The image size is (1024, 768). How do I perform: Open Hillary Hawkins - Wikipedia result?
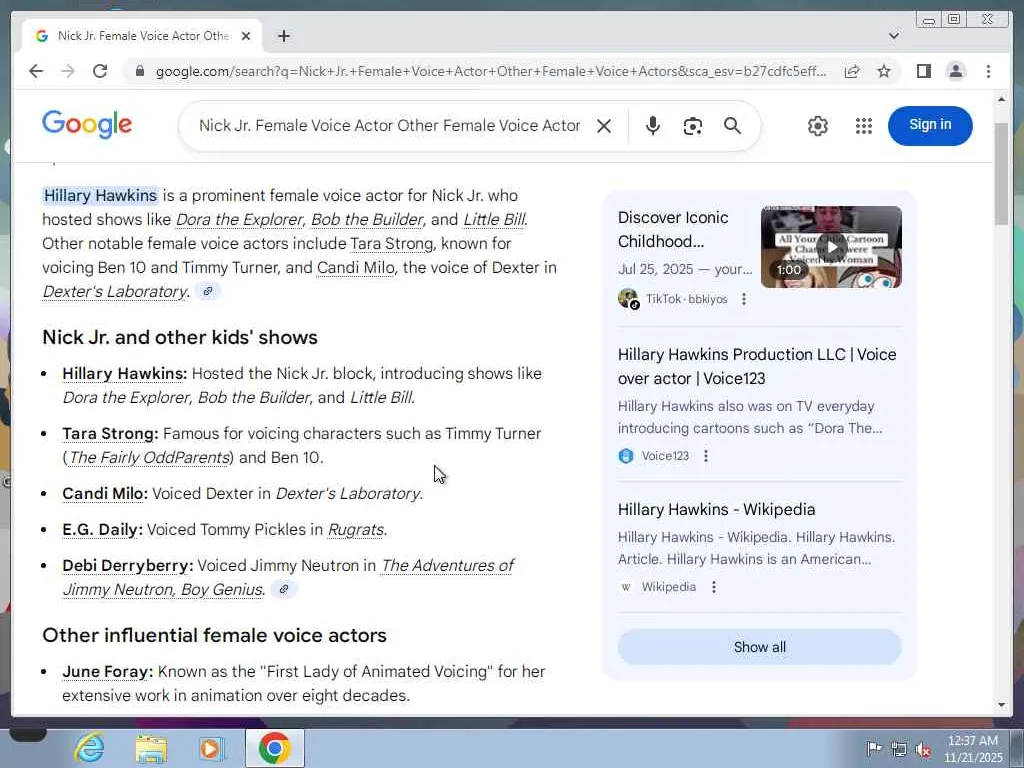tap(716, 509)
